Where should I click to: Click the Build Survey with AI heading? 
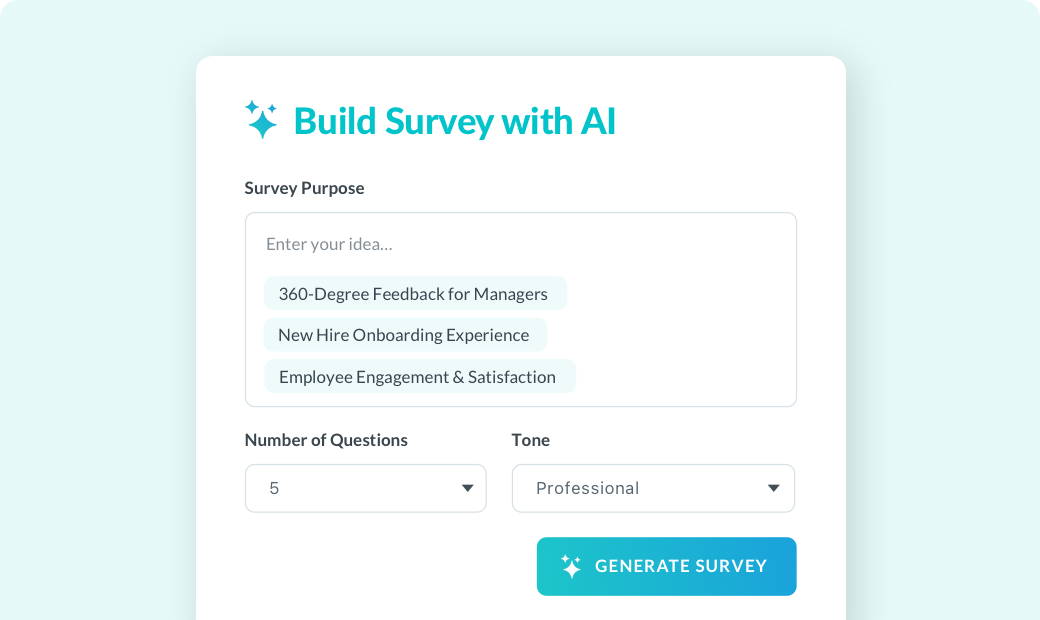454,121
